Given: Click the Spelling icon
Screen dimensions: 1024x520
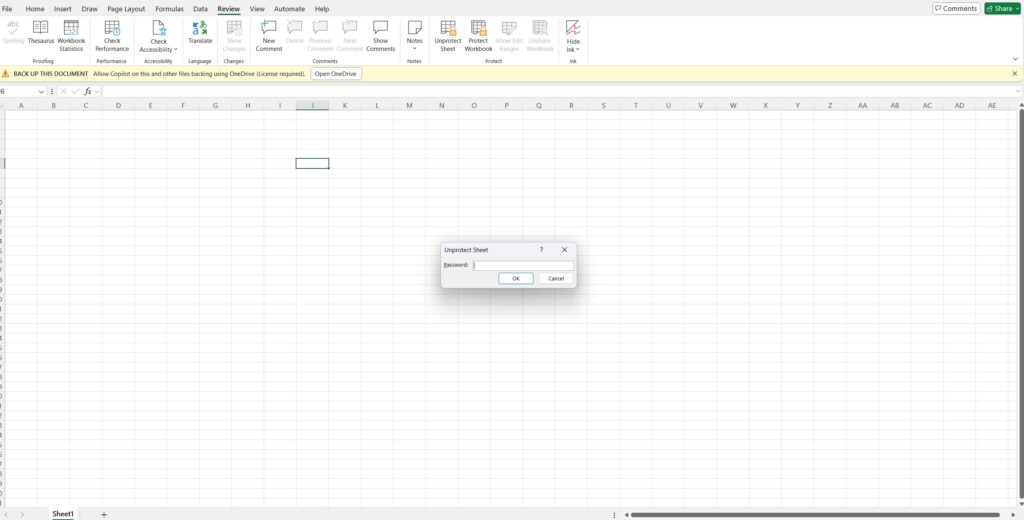Looking at the screenshot, I should point(13,27).
